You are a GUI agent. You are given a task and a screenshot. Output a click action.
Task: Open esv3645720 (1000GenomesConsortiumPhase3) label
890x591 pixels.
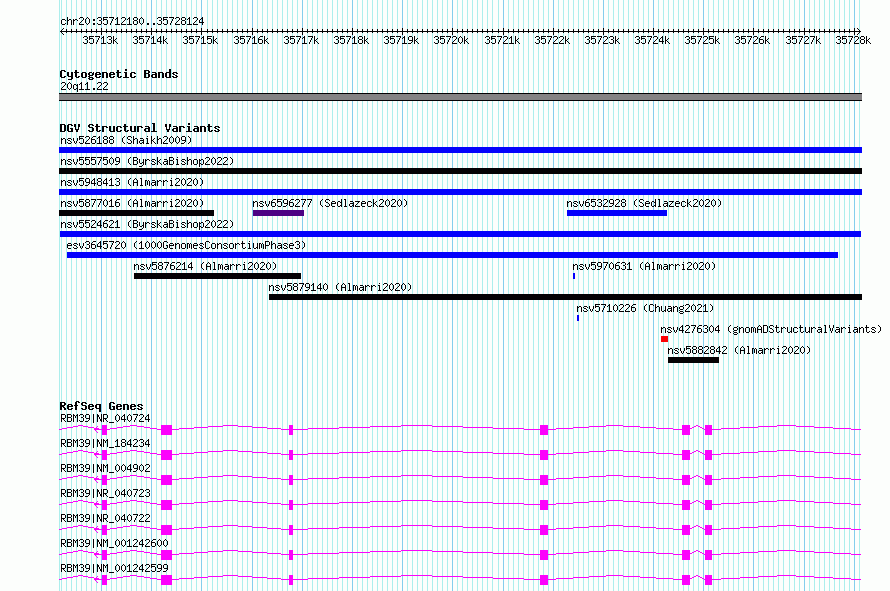click(186, 245)
